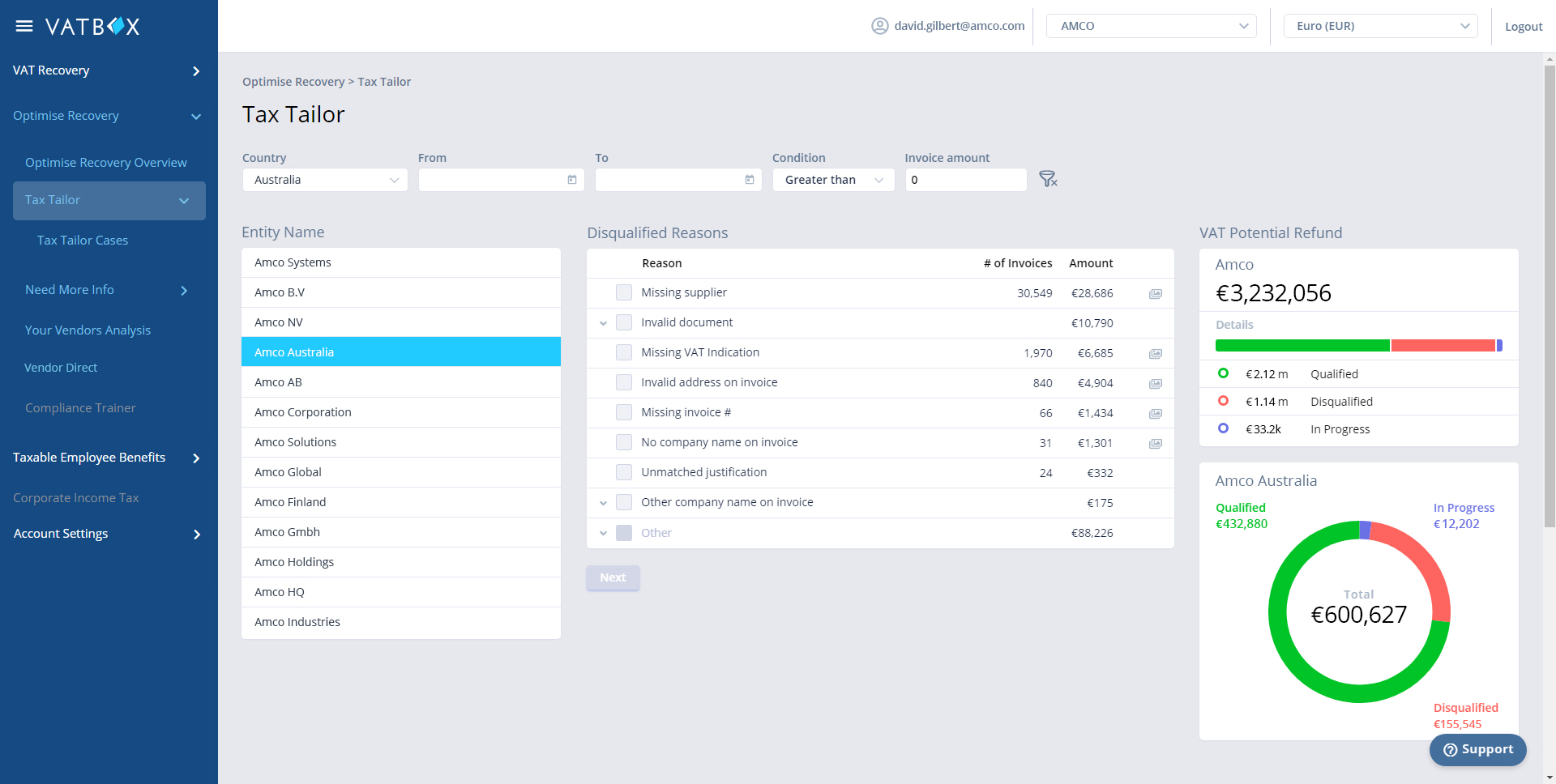Clear all filters using the filter-x icon
Image resolution: width=1556 pixels, height=784 pixels.
1049,179
